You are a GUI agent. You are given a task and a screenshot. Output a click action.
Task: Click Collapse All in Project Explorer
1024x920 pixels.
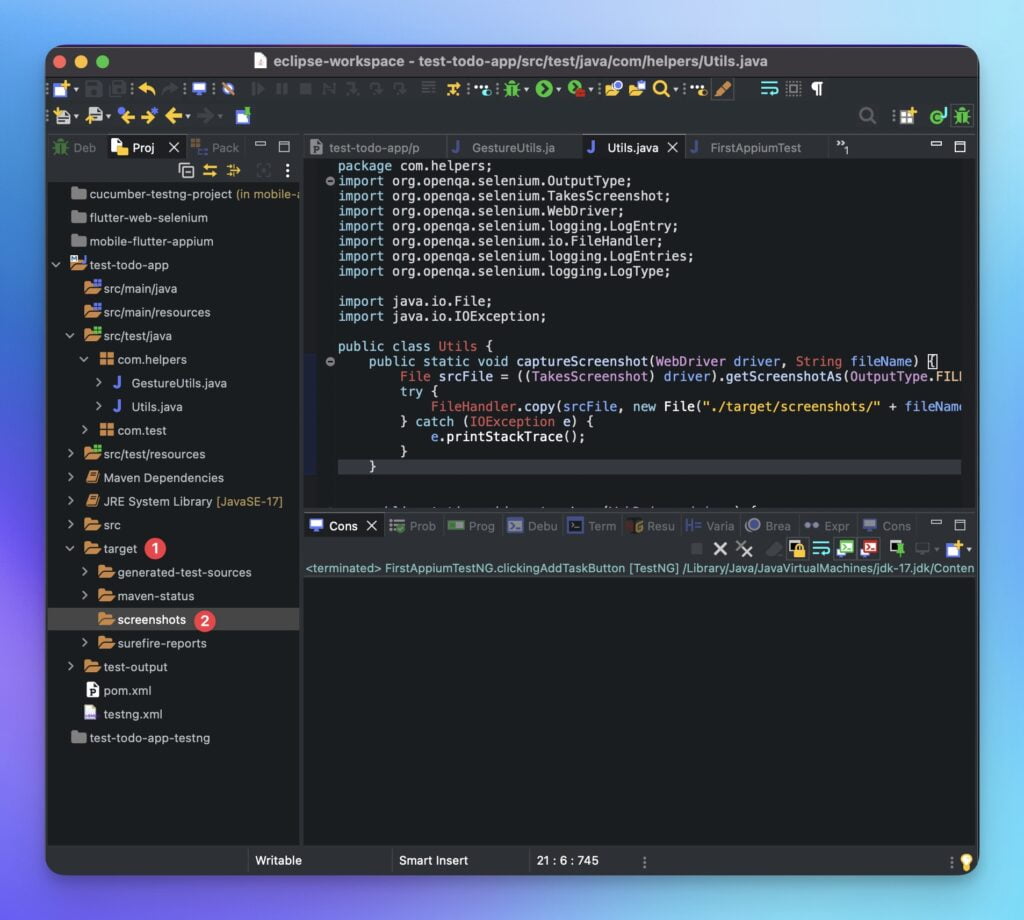coord(186,170)
